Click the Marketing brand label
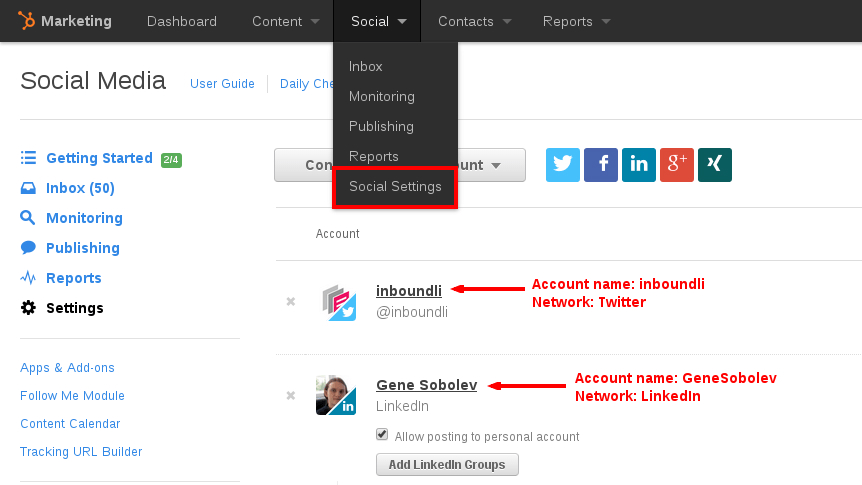 pos(76,21)
